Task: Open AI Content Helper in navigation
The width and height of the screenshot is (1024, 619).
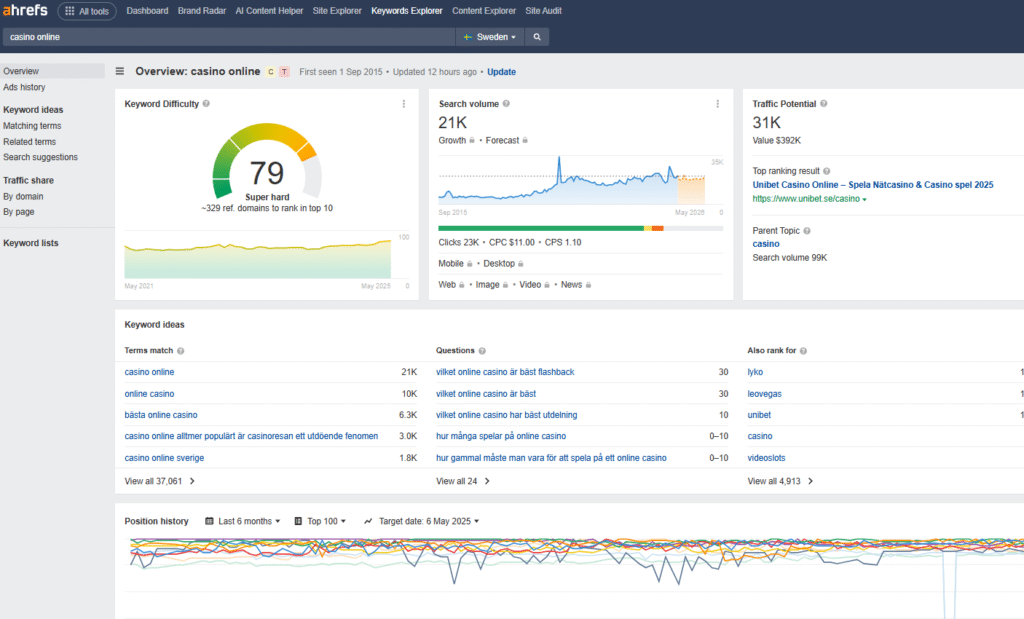Action: click(269, 11)
